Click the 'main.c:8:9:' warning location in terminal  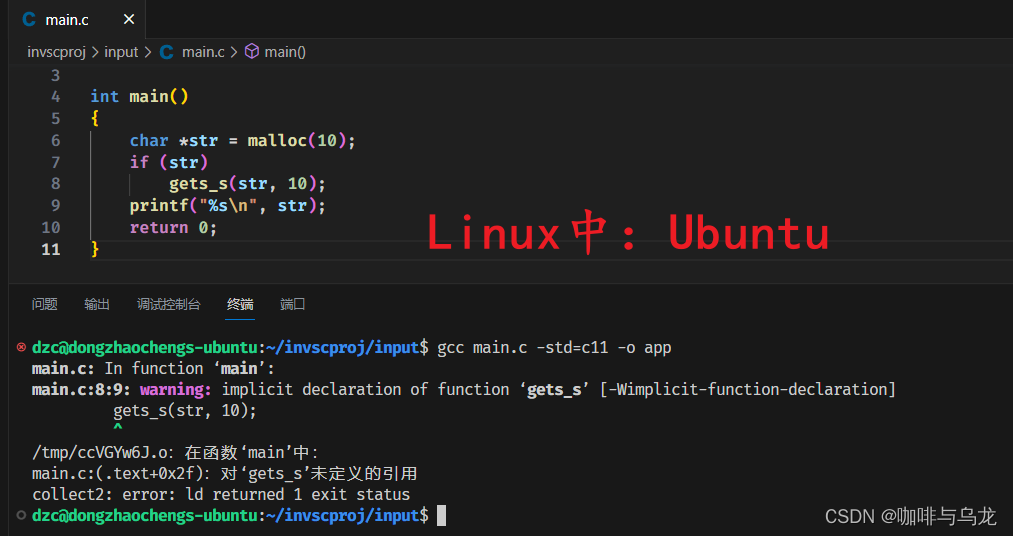click(81, 389)
